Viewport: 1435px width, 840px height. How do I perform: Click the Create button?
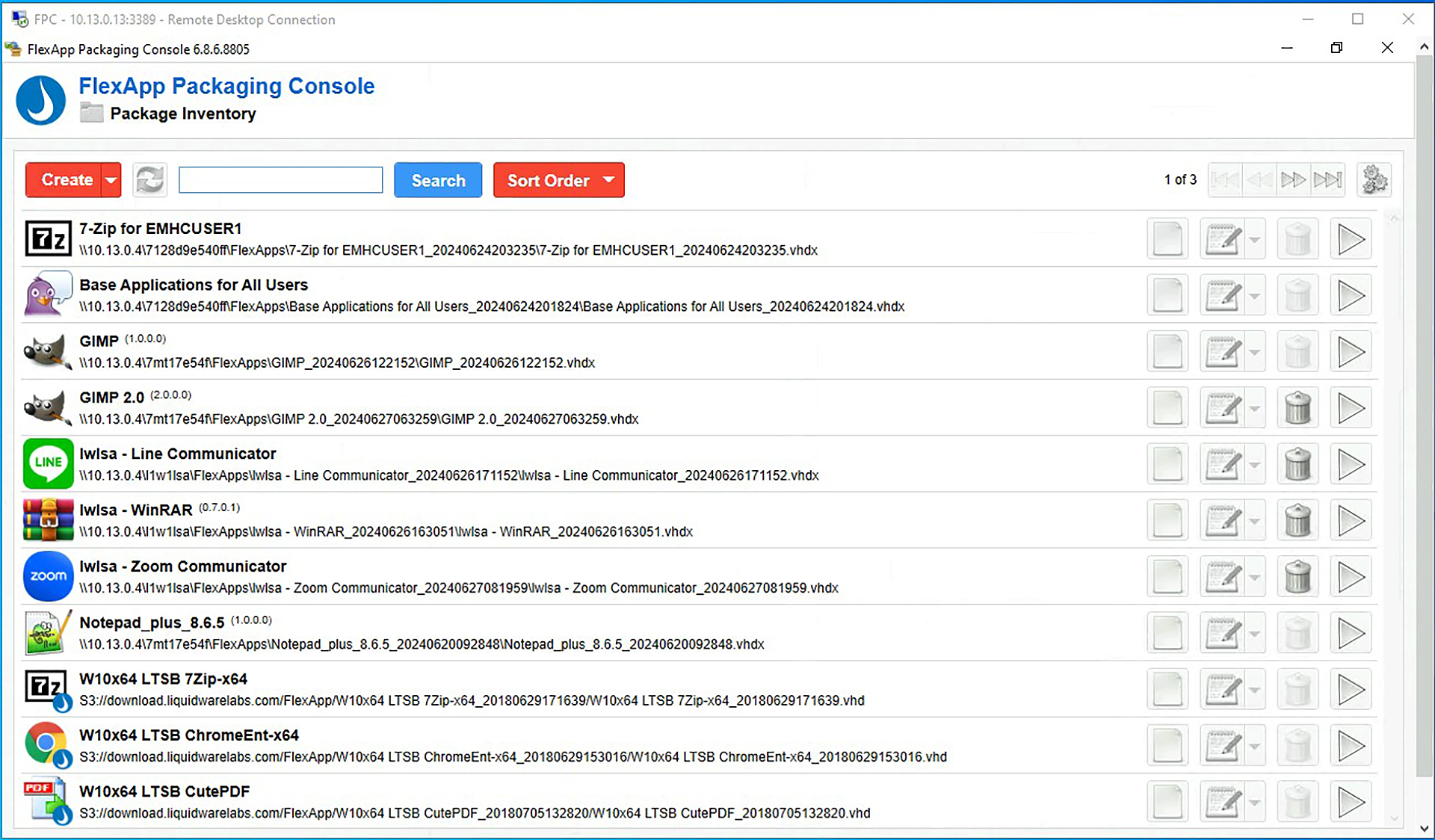click(64, 180)
